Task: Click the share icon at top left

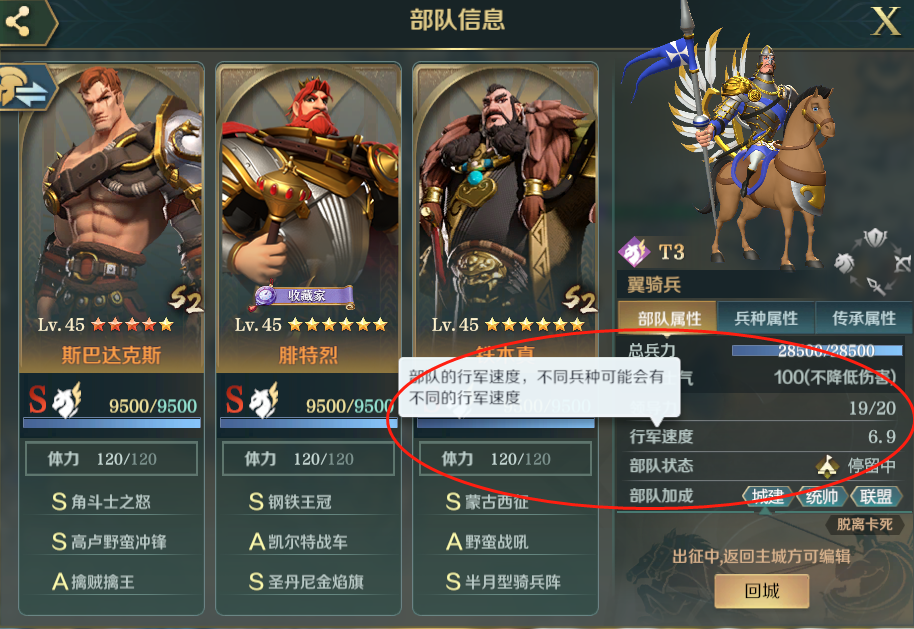Action: point(17,22)
